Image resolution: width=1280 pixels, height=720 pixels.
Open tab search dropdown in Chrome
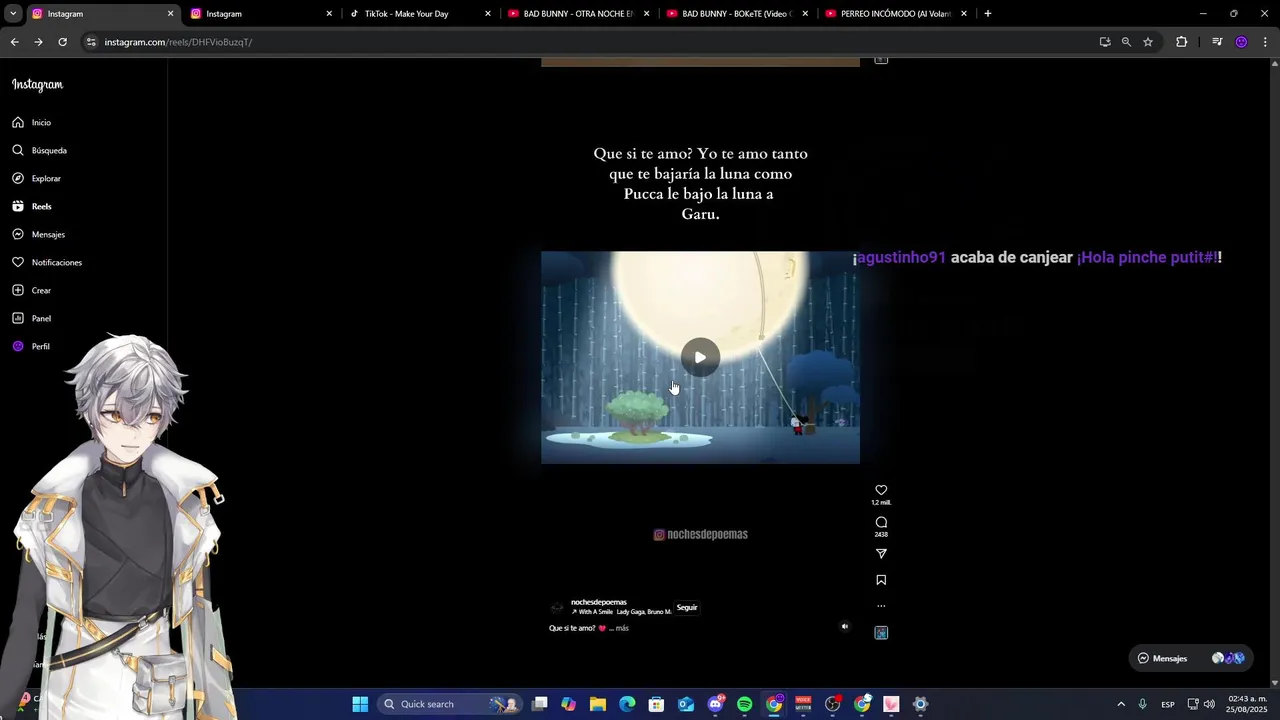13,14
